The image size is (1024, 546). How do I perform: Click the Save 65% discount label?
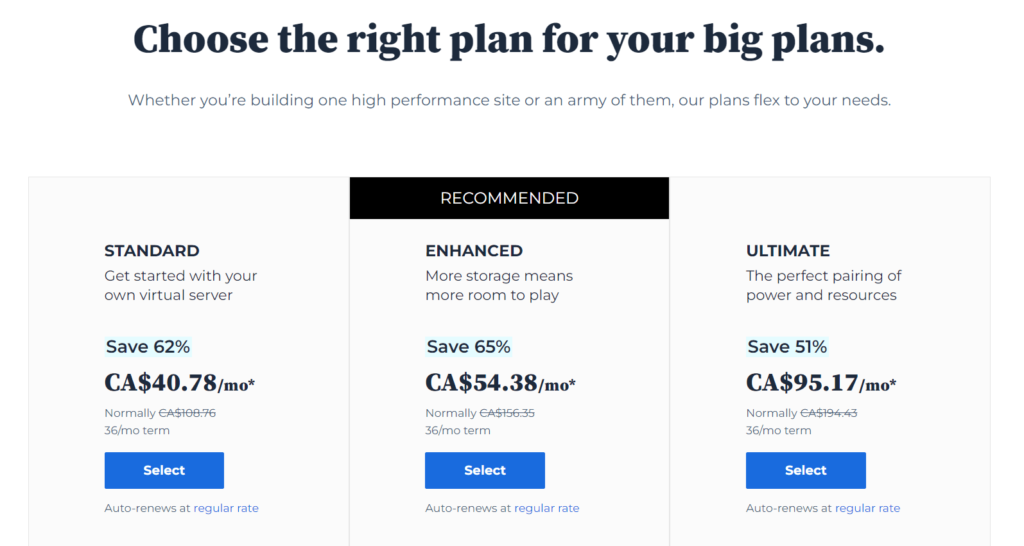click(469, 347)
